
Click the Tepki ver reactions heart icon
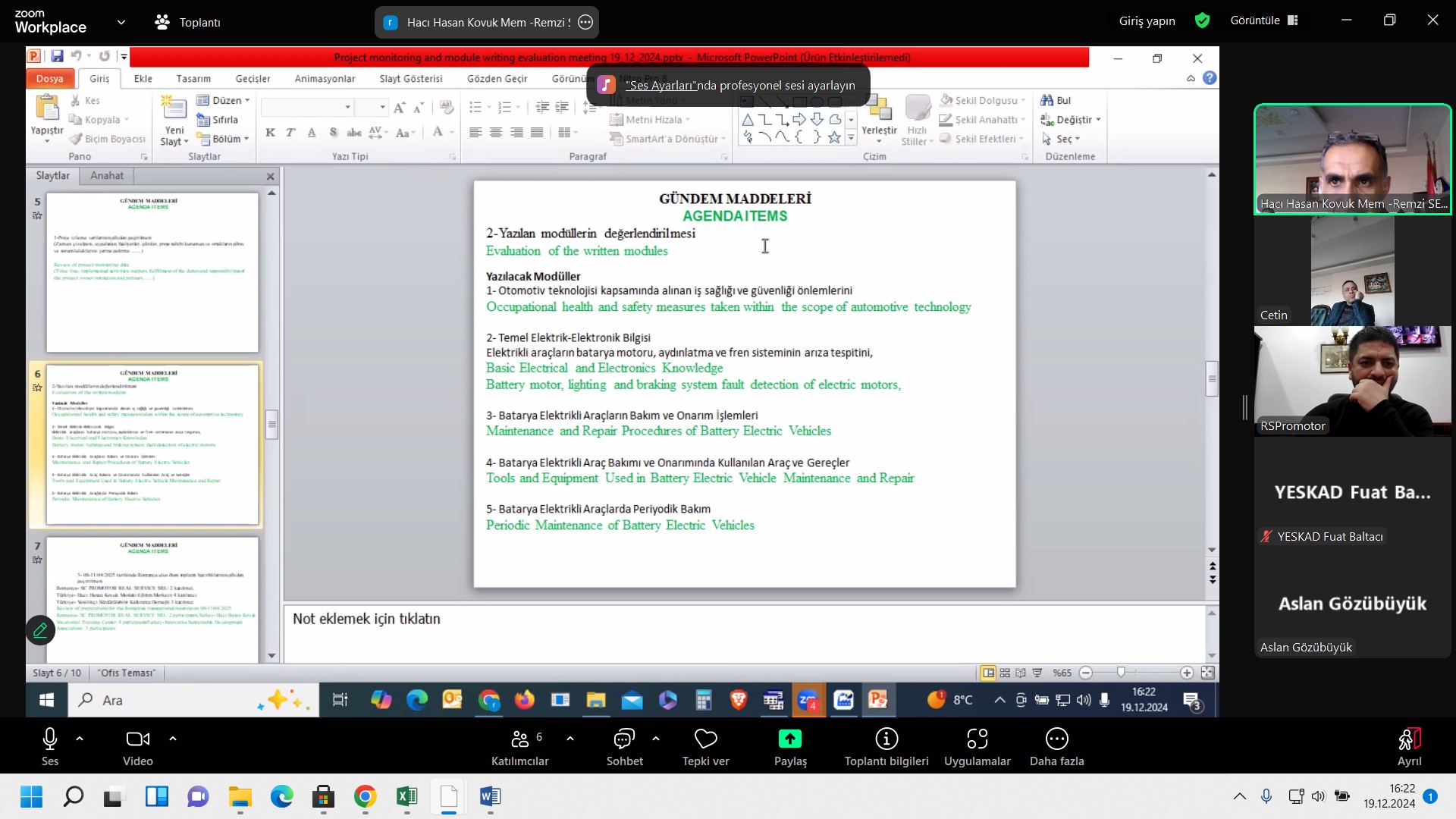click(x=705, y=739)
